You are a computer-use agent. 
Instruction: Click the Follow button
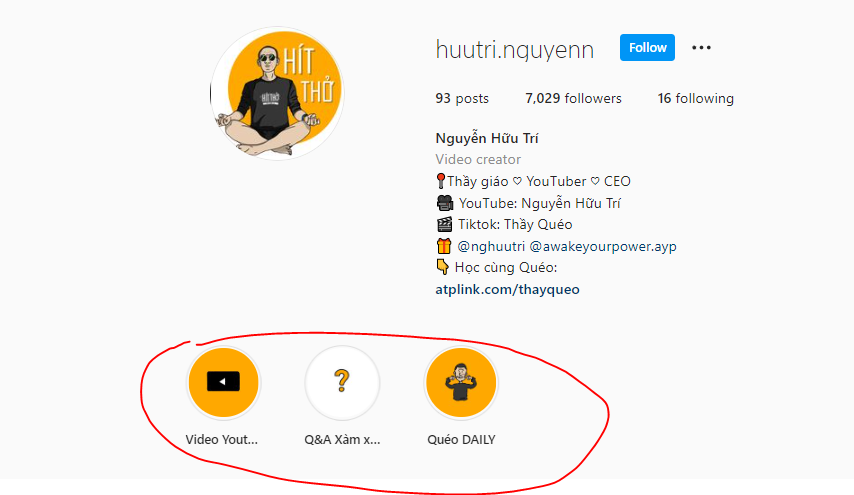click(647, 48)
